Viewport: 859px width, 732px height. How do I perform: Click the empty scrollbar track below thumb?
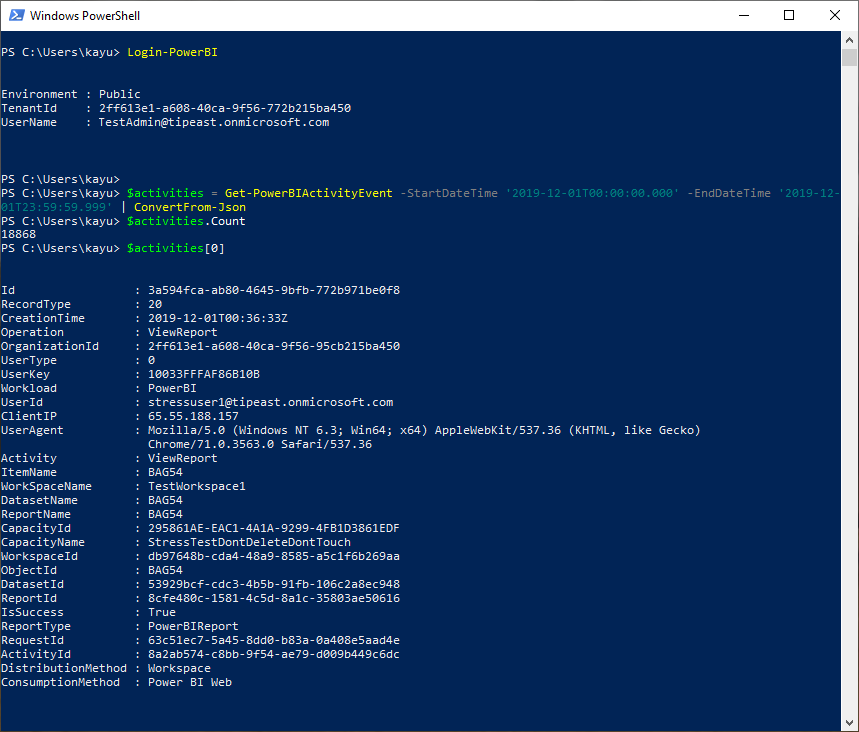[x=850, y=400]
